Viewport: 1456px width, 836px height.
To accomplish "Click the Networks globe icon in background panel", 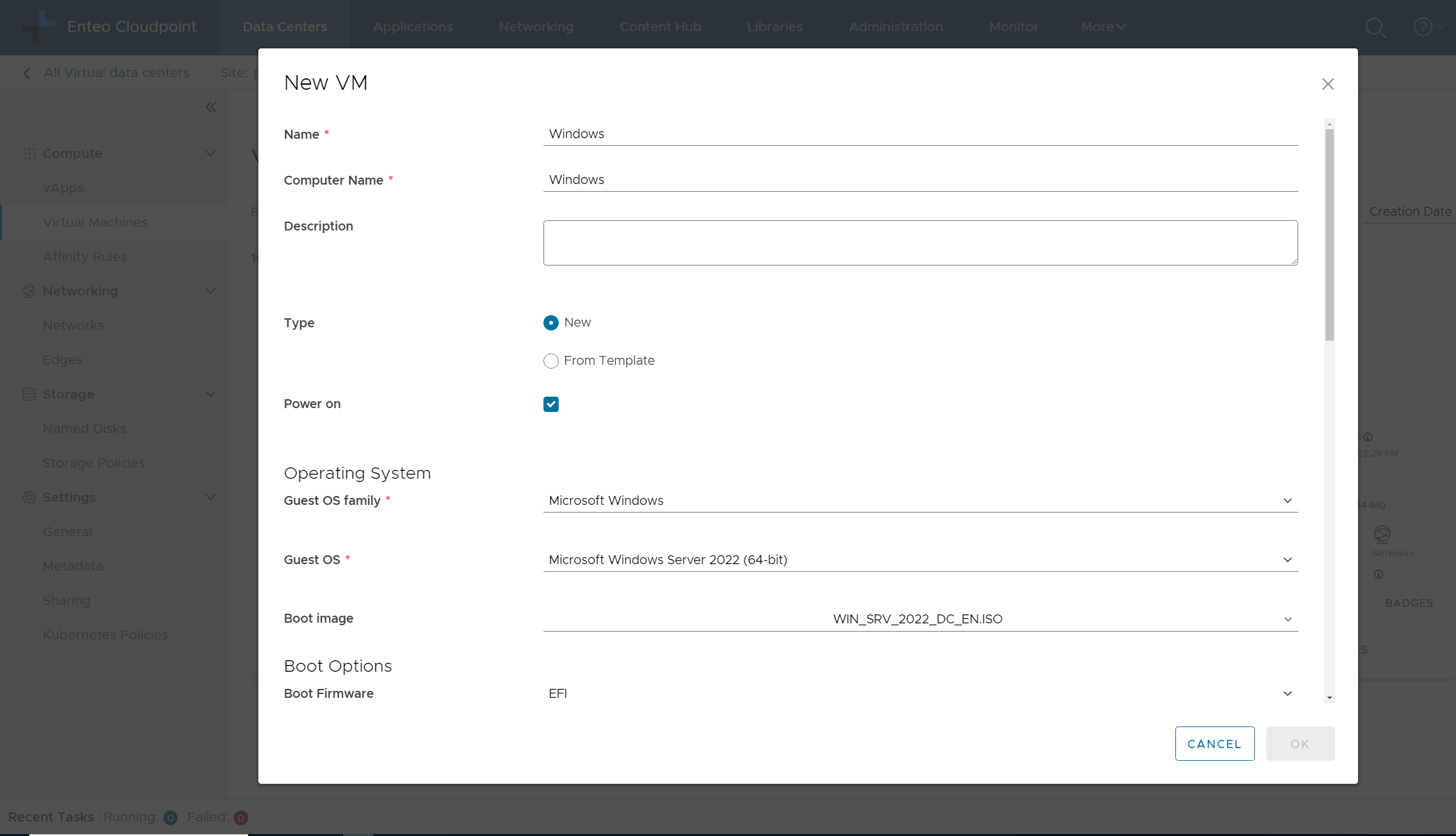I will pos(1382,534).
